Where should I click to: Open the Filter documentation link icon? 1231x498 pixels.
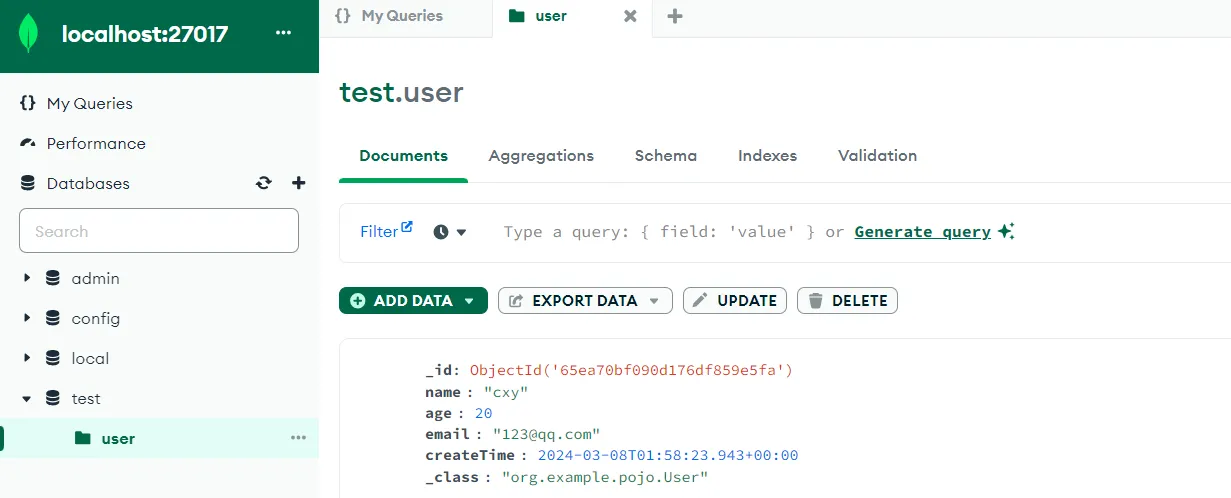[x=407, y=227]
